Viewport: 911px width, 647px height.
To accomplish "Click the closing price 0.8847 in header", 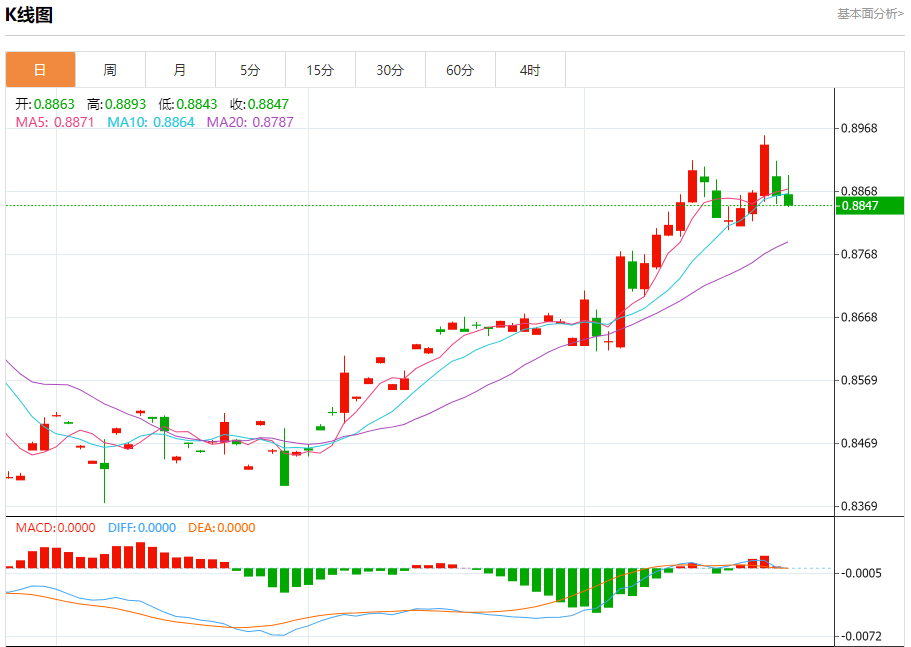I will click(268, 104).
